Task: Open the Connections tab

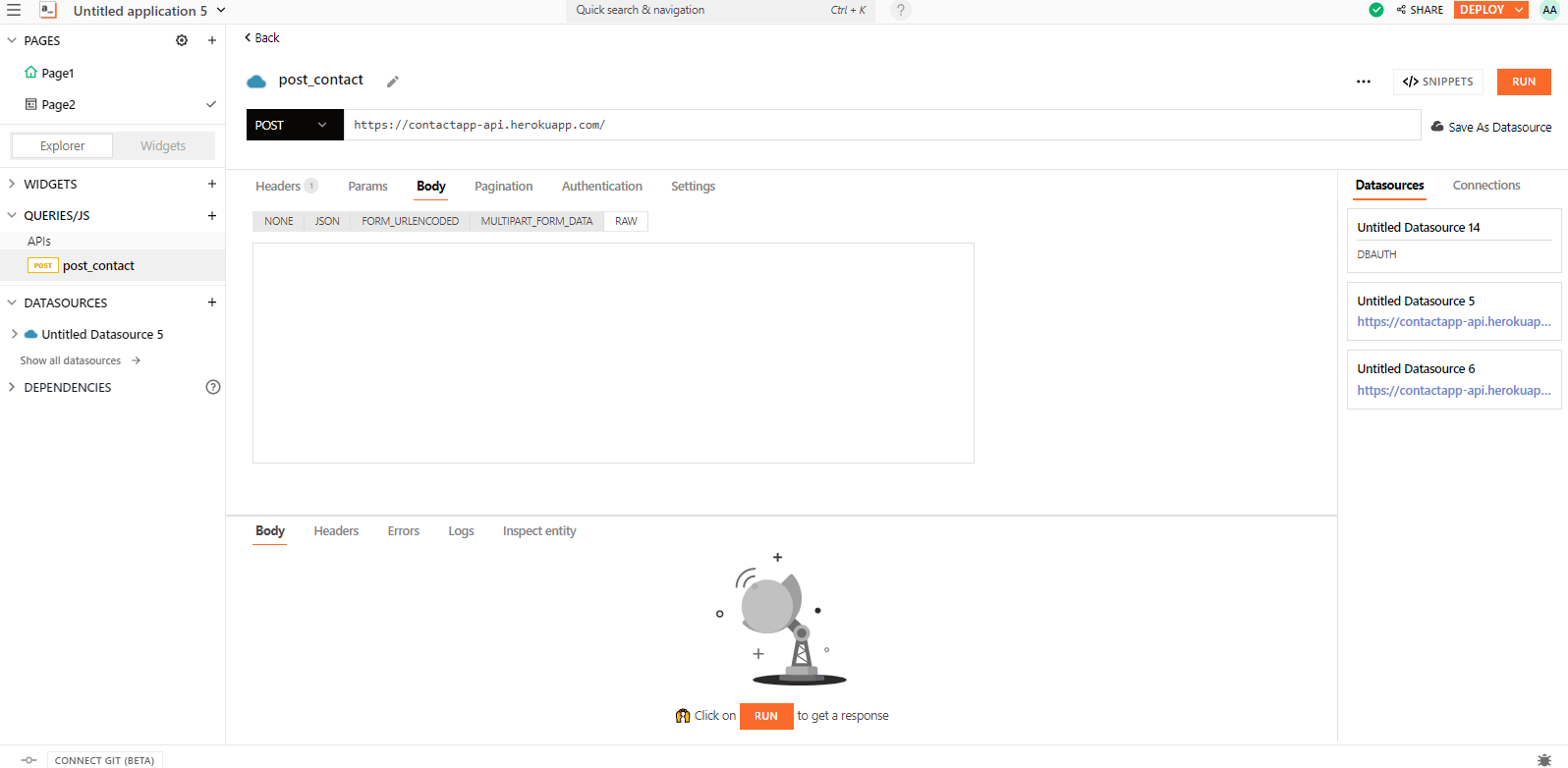Action: click(1485, 185)
